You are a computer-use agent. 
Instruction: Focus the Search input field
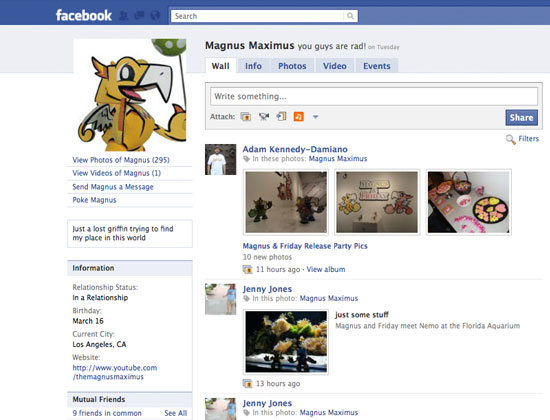pyautogui.click(x=257, y=16)
